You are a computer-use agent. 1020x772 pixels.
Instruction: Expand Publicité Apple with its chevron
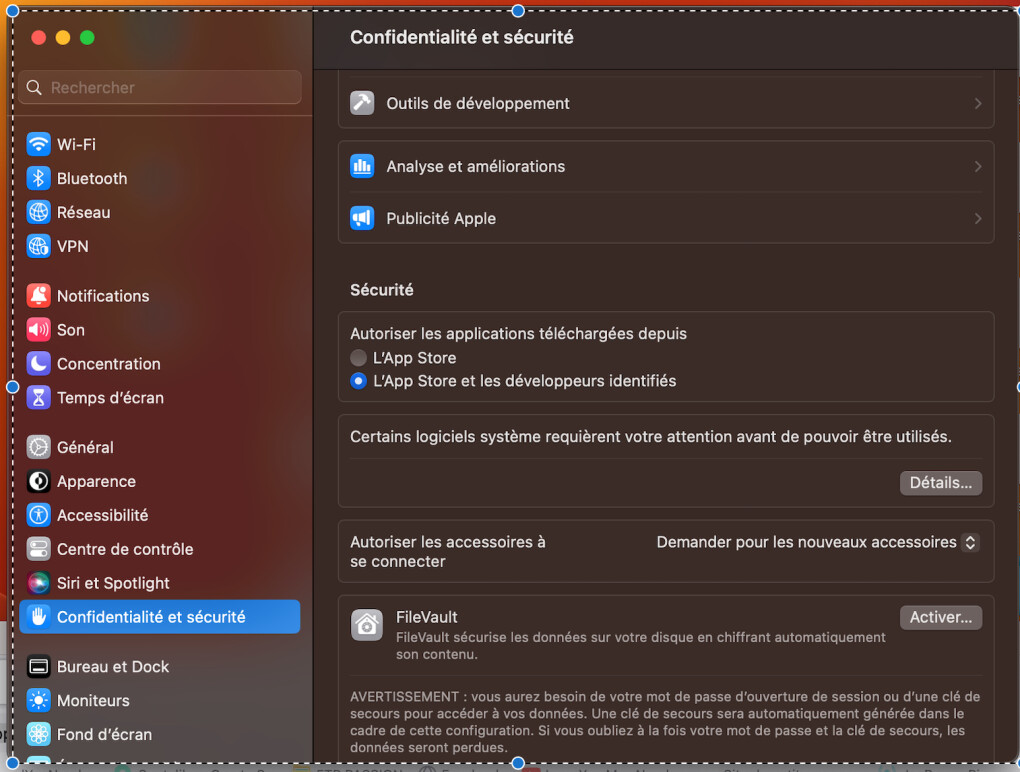pos(978,219)
